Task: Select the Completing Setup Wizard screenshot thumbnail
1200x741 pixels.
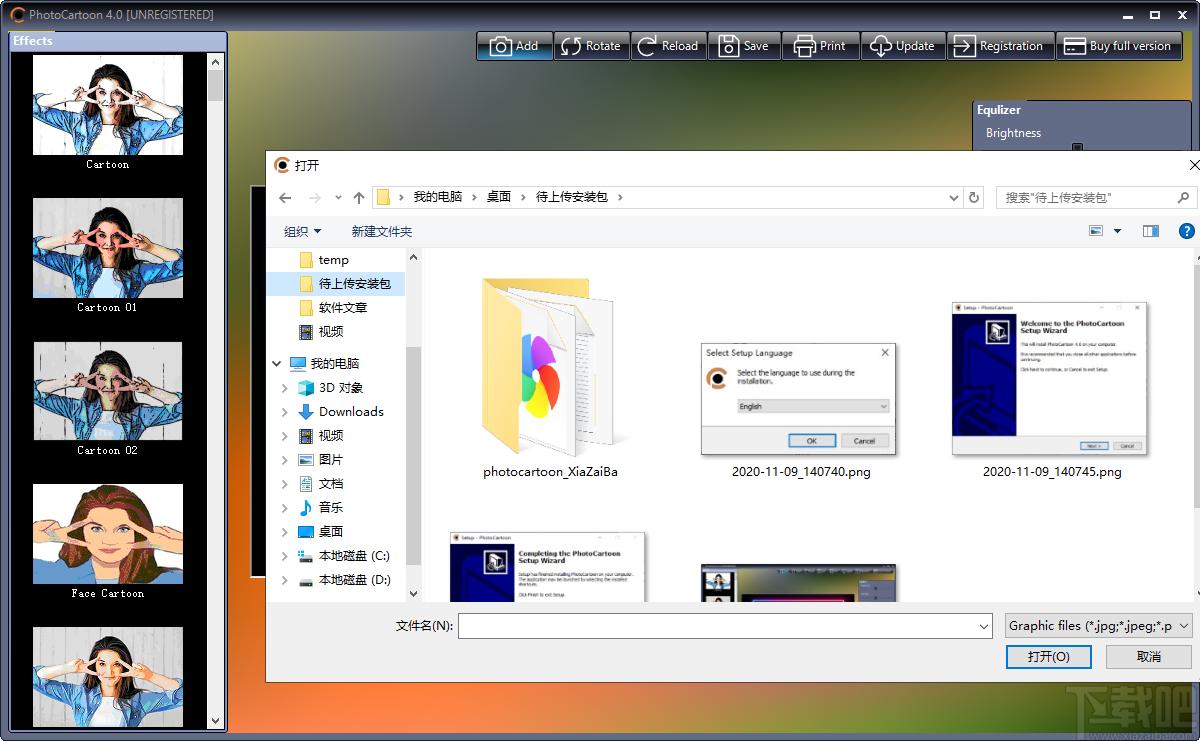Action: coord(548,566)
